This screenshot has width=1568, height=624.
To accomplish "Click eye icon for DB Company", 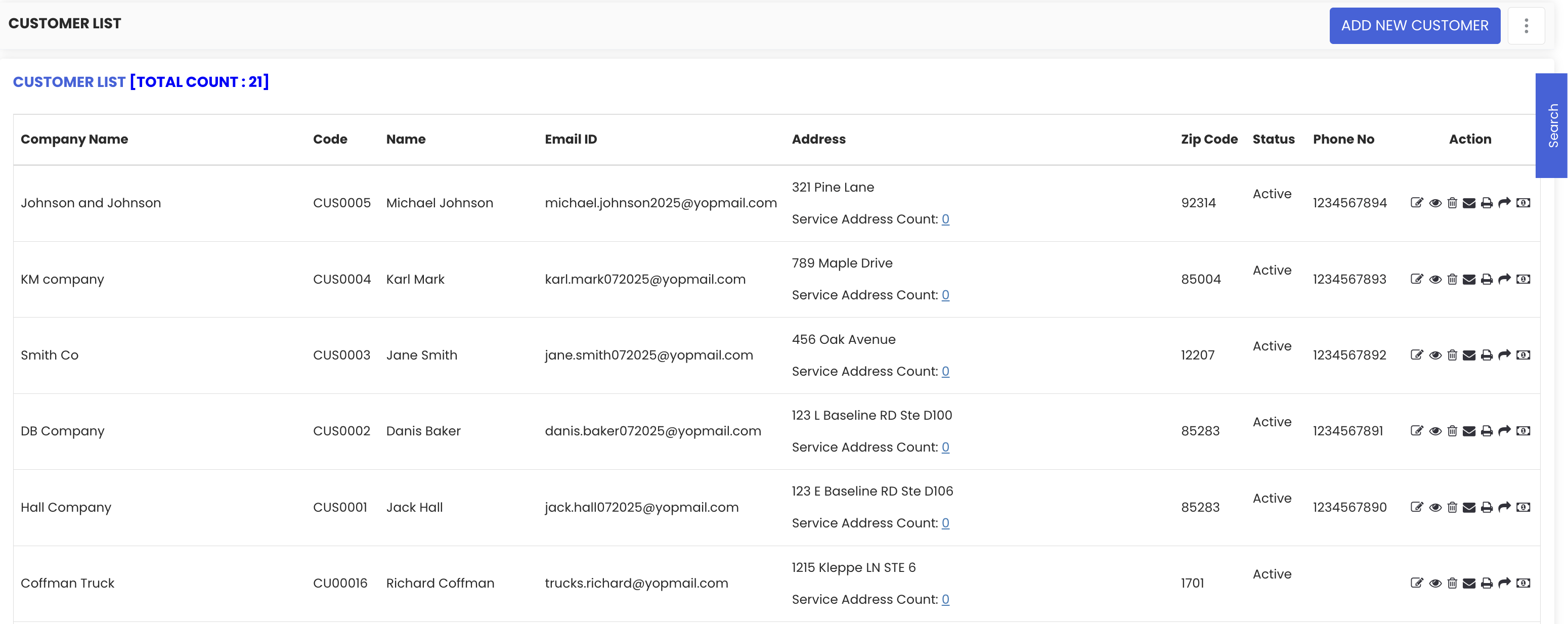I will click(x=1434, y=431).
